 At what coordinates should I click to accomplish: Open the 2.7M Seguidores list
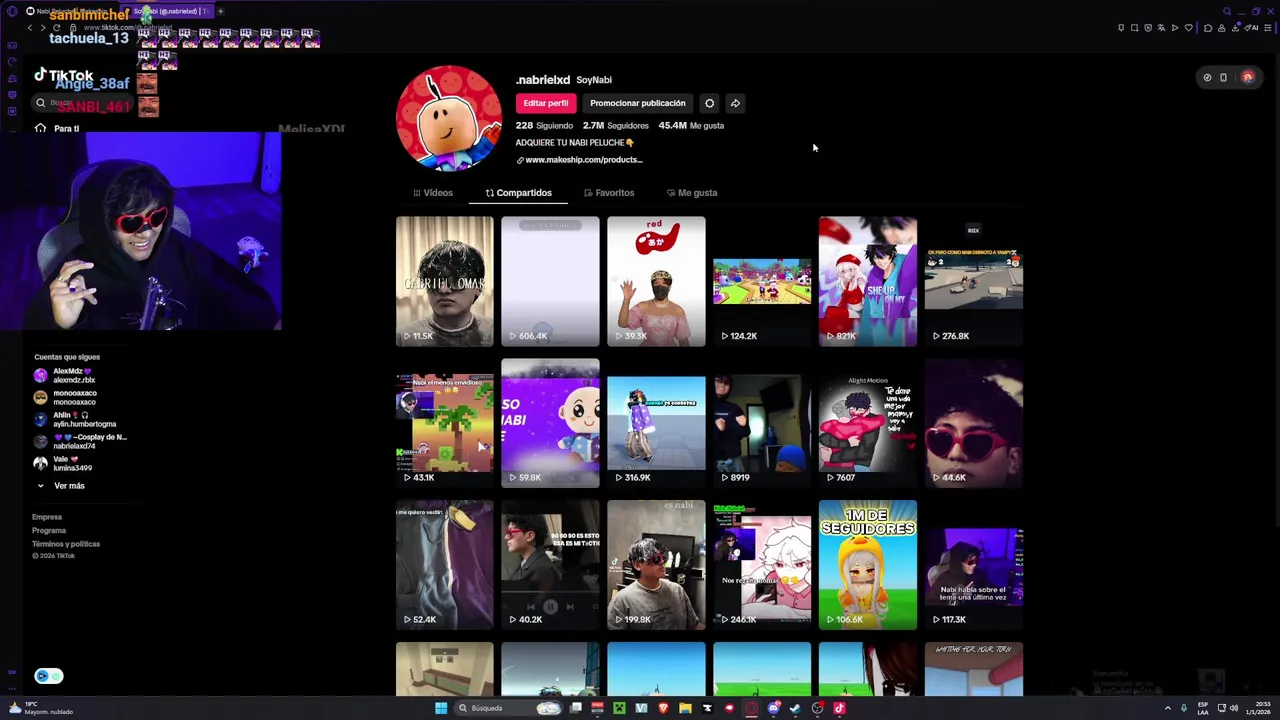(x=616, y=126)
